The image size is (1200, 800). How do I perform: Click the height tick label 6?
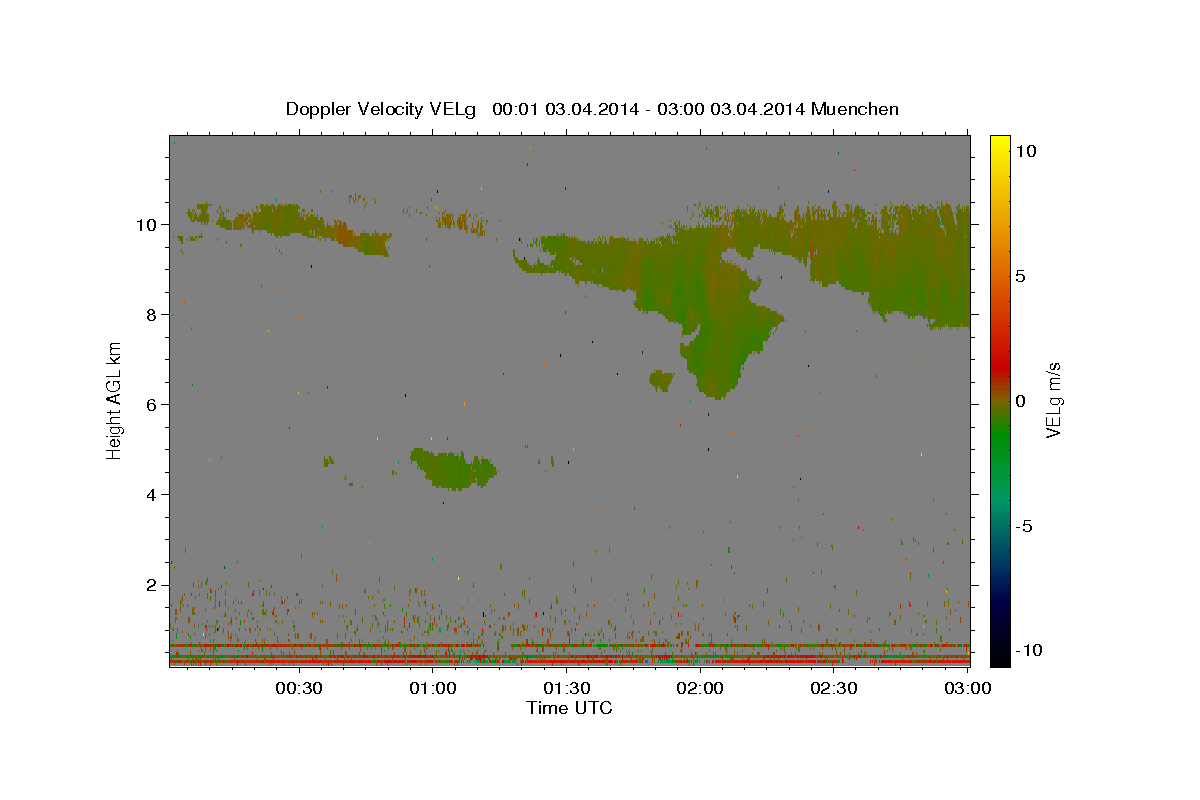[153, 404]
